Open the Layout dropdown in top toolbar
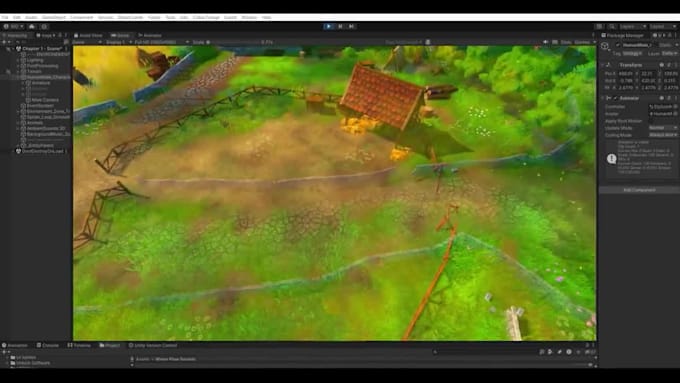This screenshot has width=680, height=383. click(x=662, y=26)
